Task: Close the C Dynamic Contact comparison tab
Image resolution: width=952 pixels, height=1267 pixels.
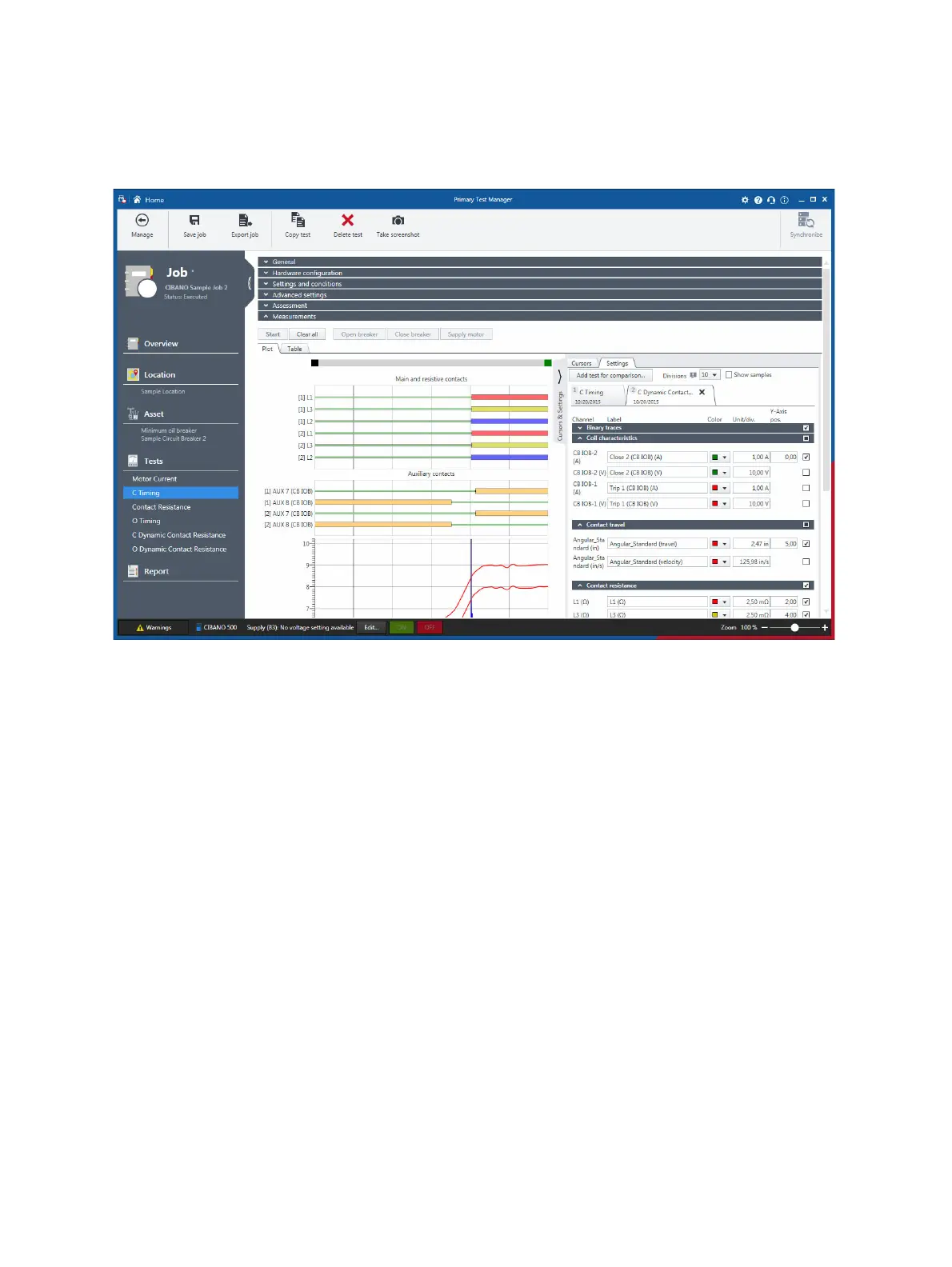Action: [702, 392]
